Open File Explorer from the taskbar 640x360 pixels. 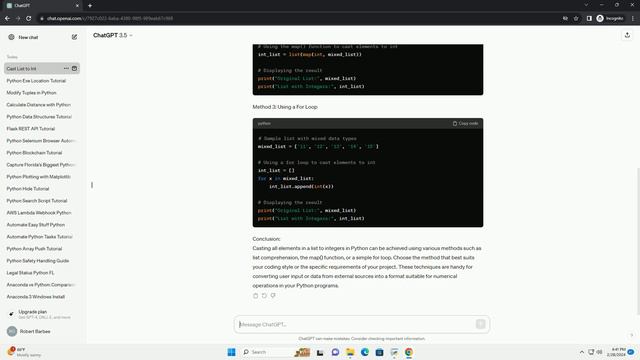click(x=350, y=352)
